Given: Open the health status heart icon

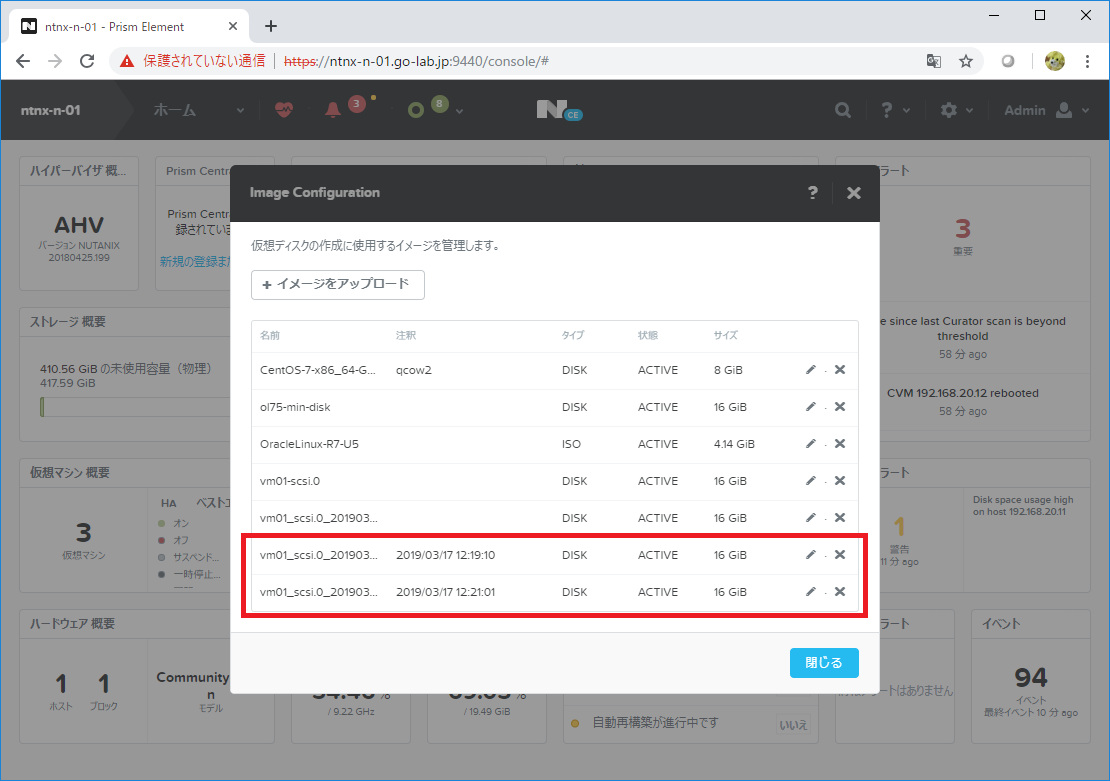Looking at the screenshot, I should 284,110.
